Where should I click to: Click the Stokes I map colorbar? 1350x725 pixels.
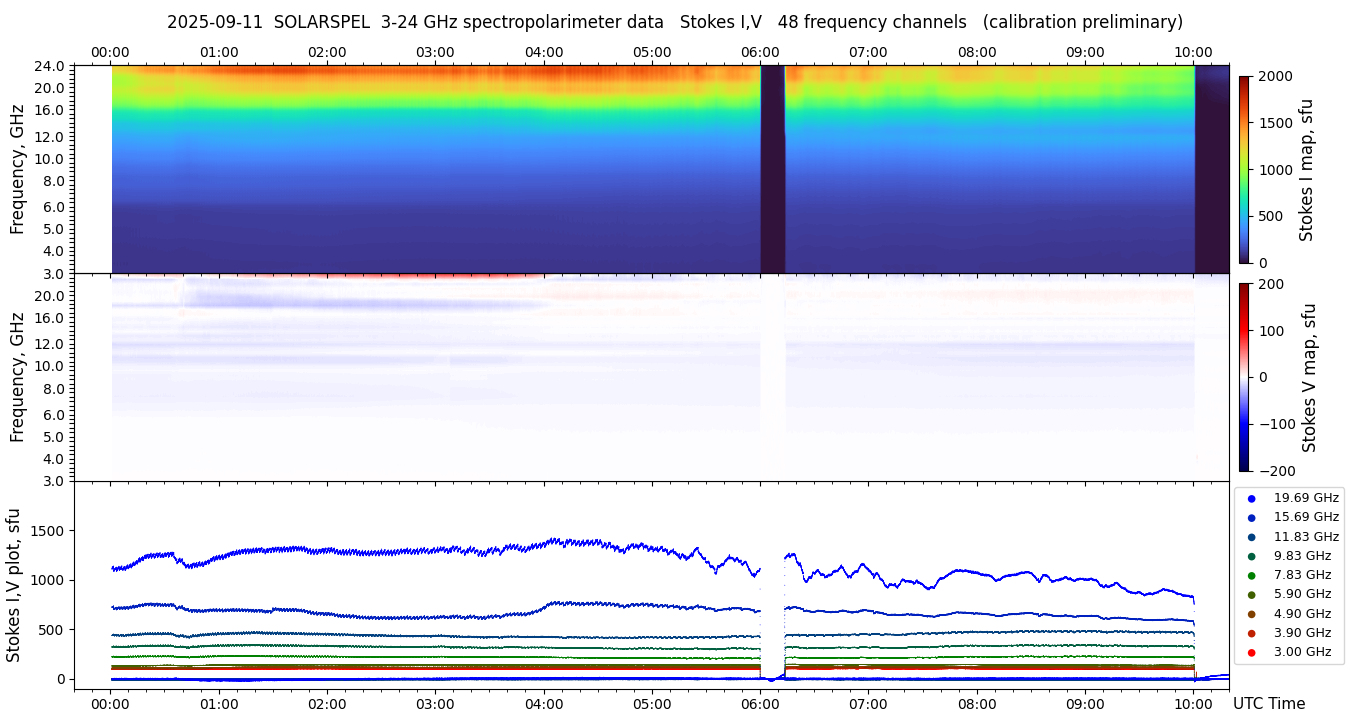point(1244,169)
